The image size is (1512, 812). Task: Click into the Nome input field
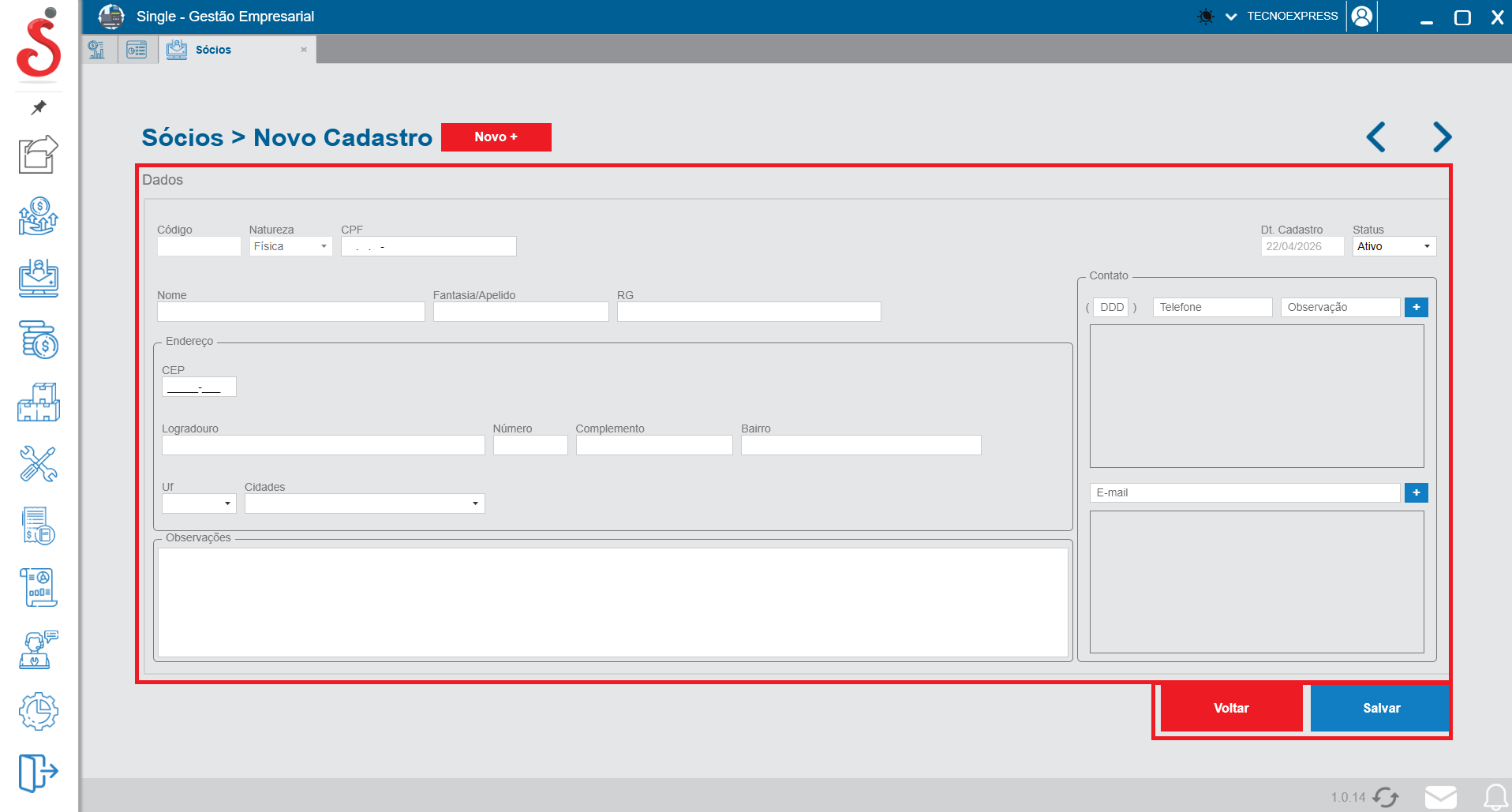(x=290, y=312)
